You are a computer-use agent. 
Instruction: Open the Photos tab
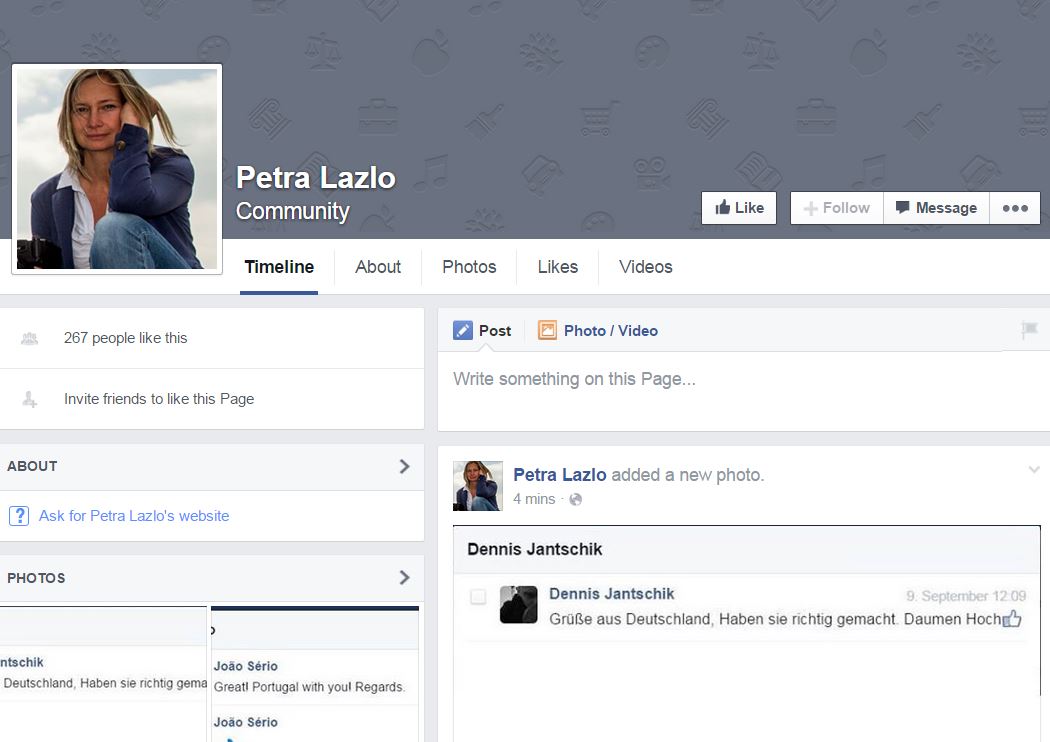pos(469,267)
